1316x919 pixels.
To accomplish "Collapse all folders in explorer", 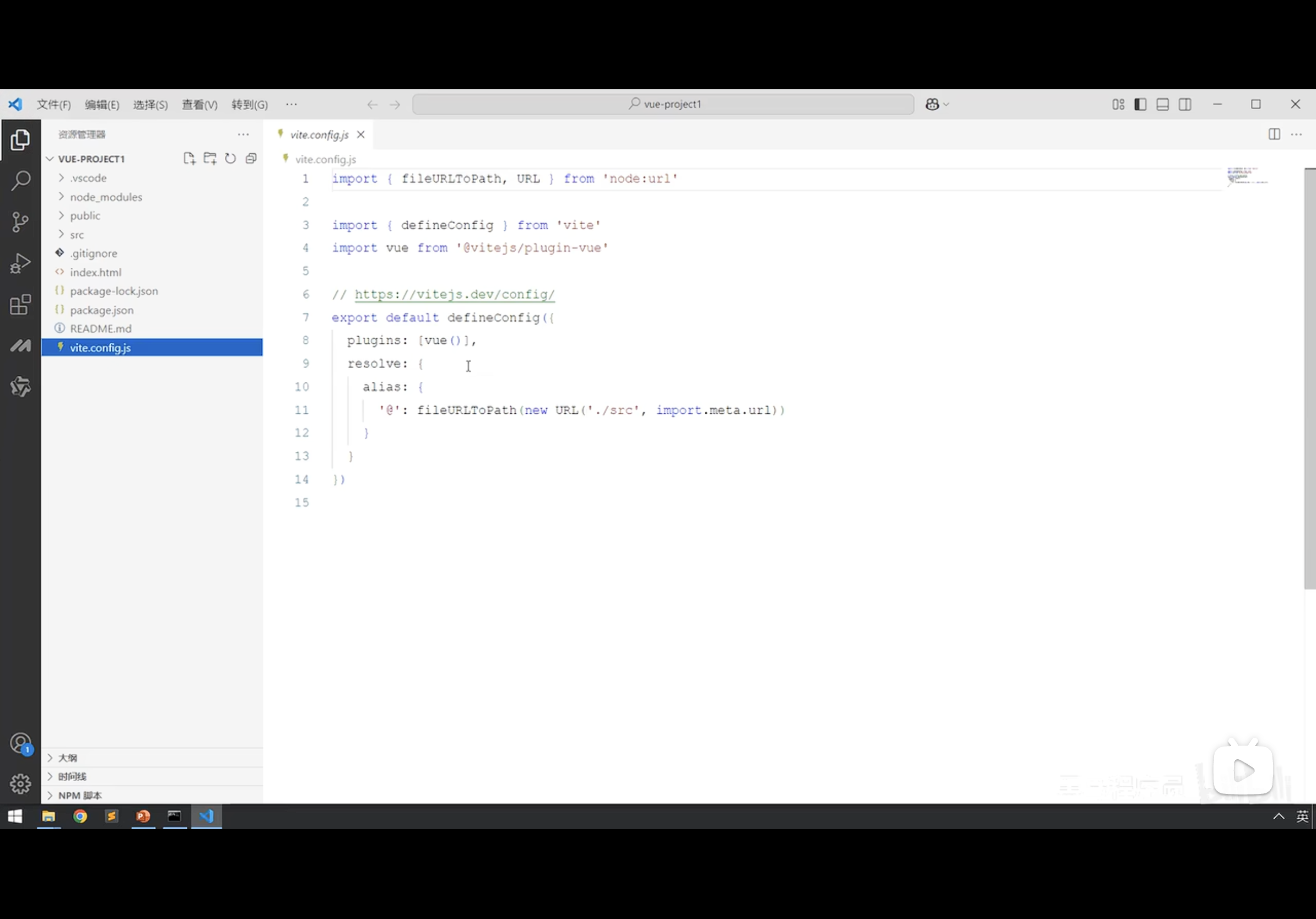I will pos(251,159).
